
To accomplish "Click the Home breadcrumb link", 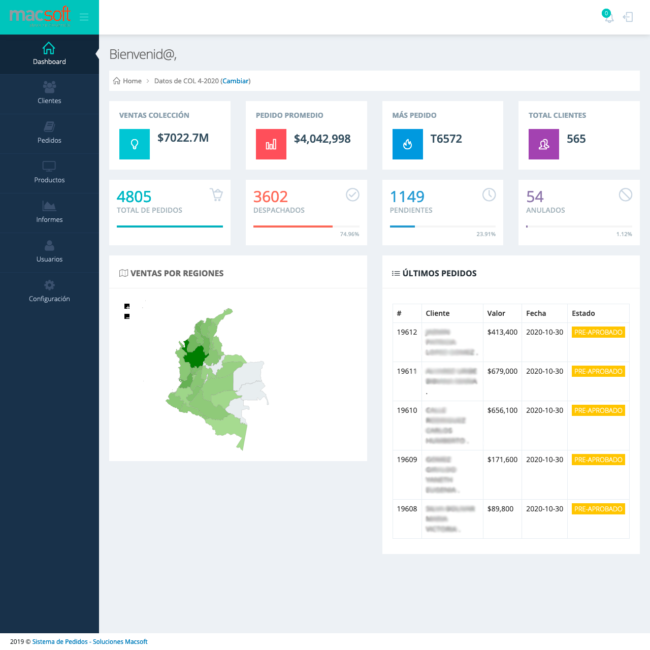I will (131, 80).
